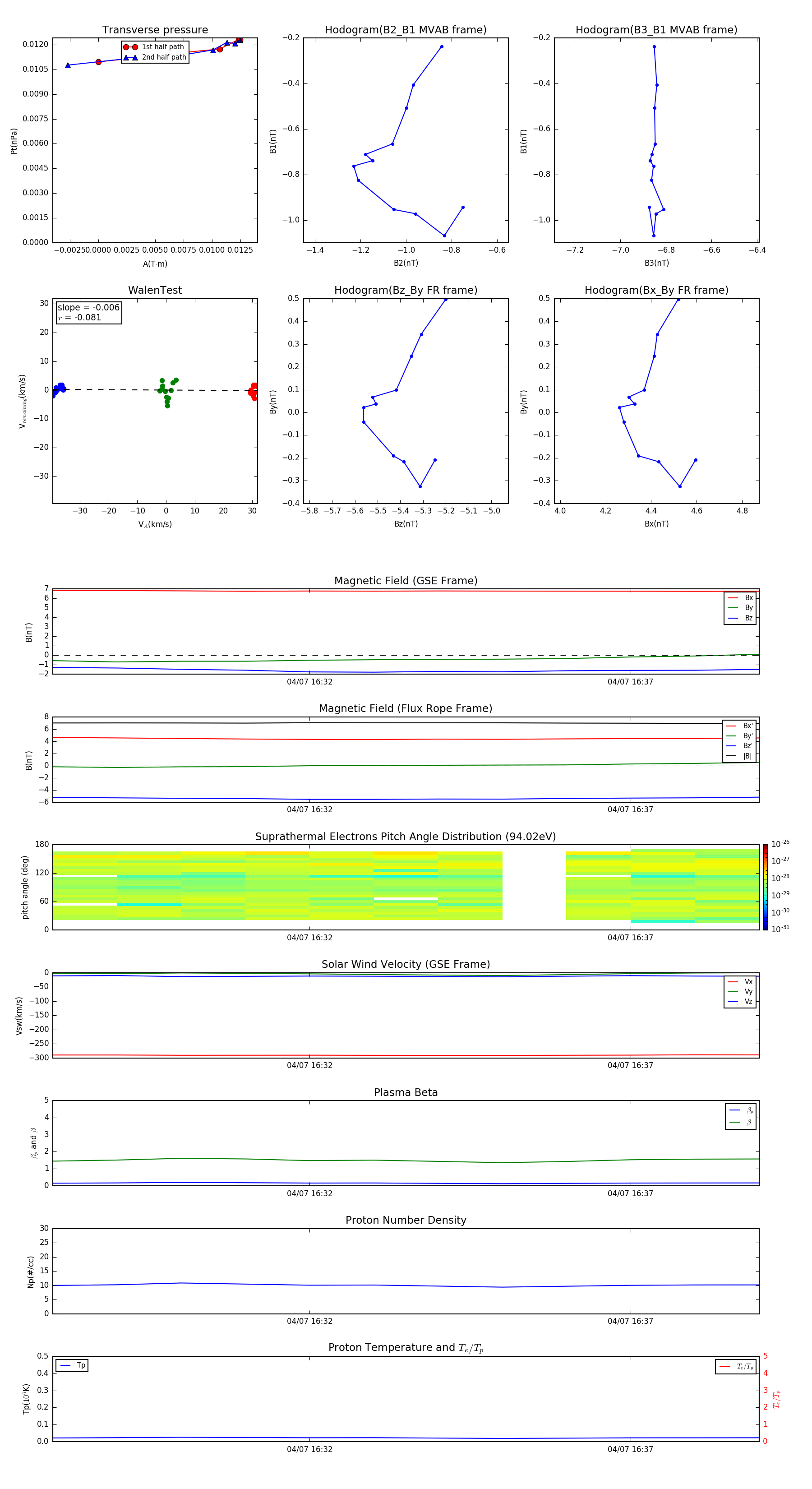Click the 'slope = -0.006' annotation
The width and height of the screenshot is (812, 1489).
click(88, 308)
